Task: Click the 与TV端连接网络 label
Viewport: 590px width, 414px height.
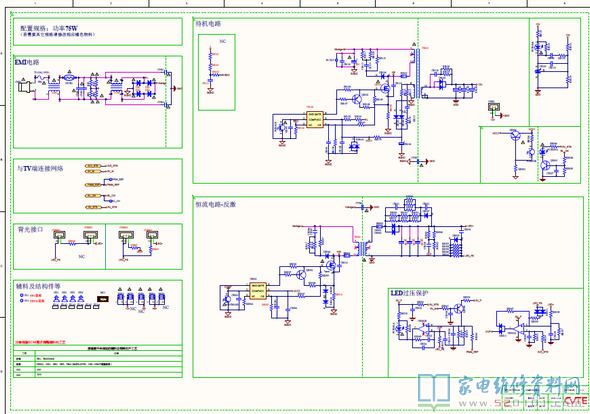Action: click(x=40, y=169)
